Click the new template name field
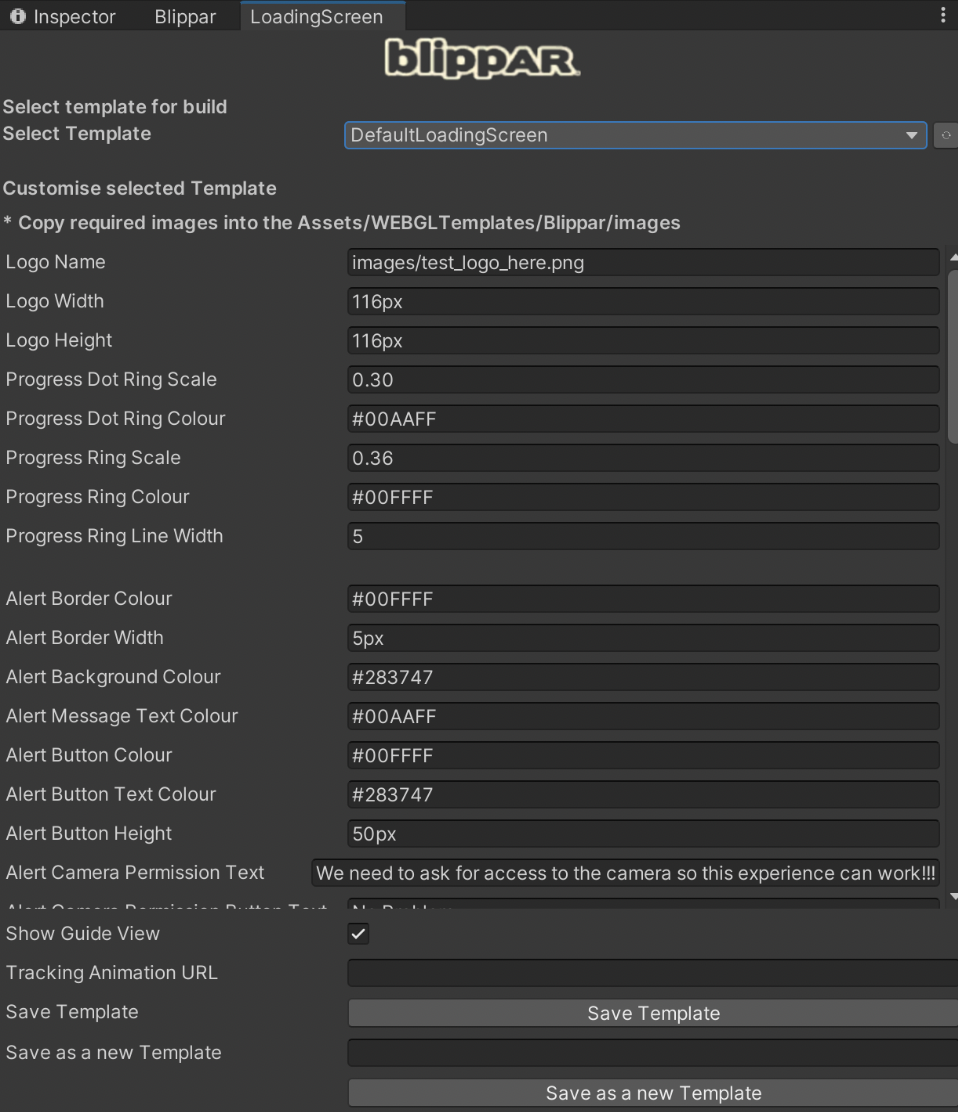 point(651,1053)
